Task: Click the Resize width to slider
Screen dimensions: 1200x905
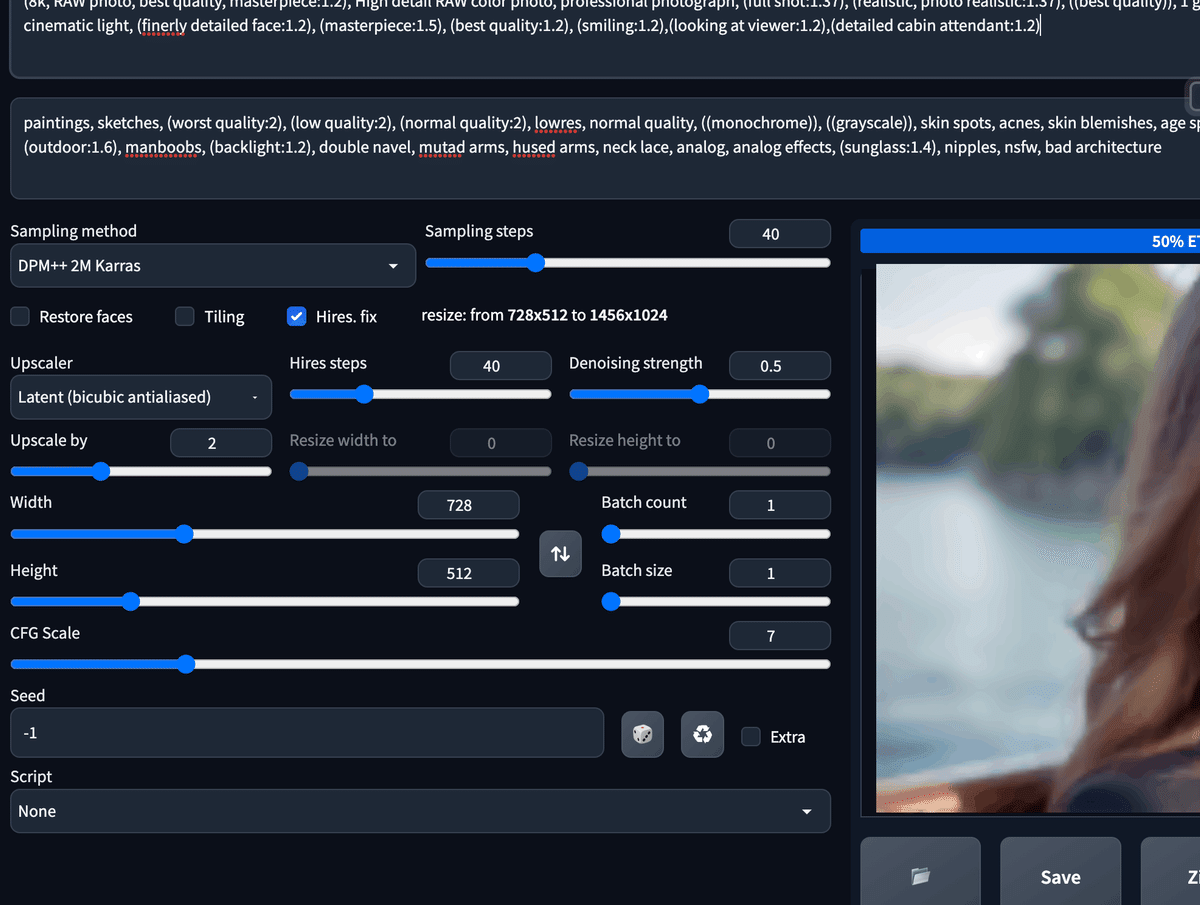Action: click(420, 471)
